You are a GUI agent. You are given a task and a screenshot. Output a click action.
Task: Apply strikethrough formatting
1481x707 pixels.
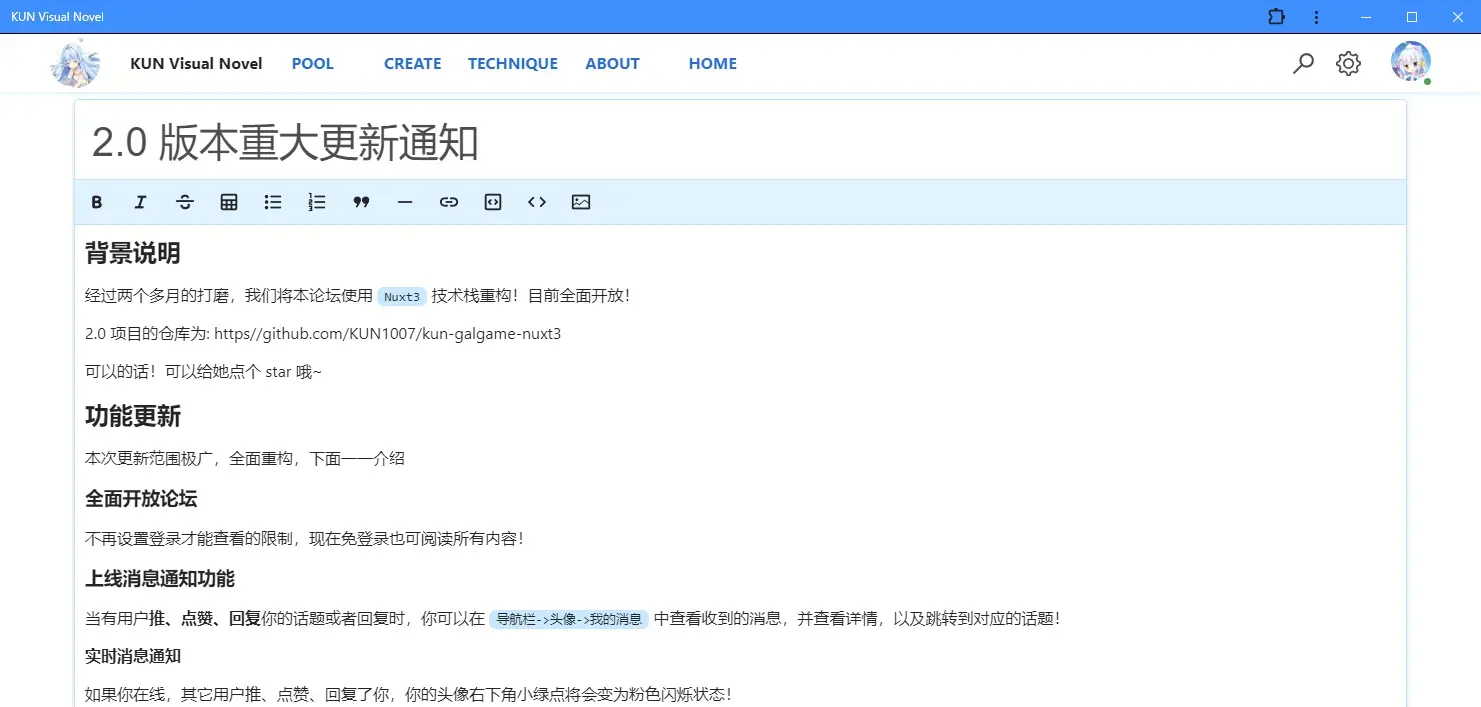coord(185,202)
